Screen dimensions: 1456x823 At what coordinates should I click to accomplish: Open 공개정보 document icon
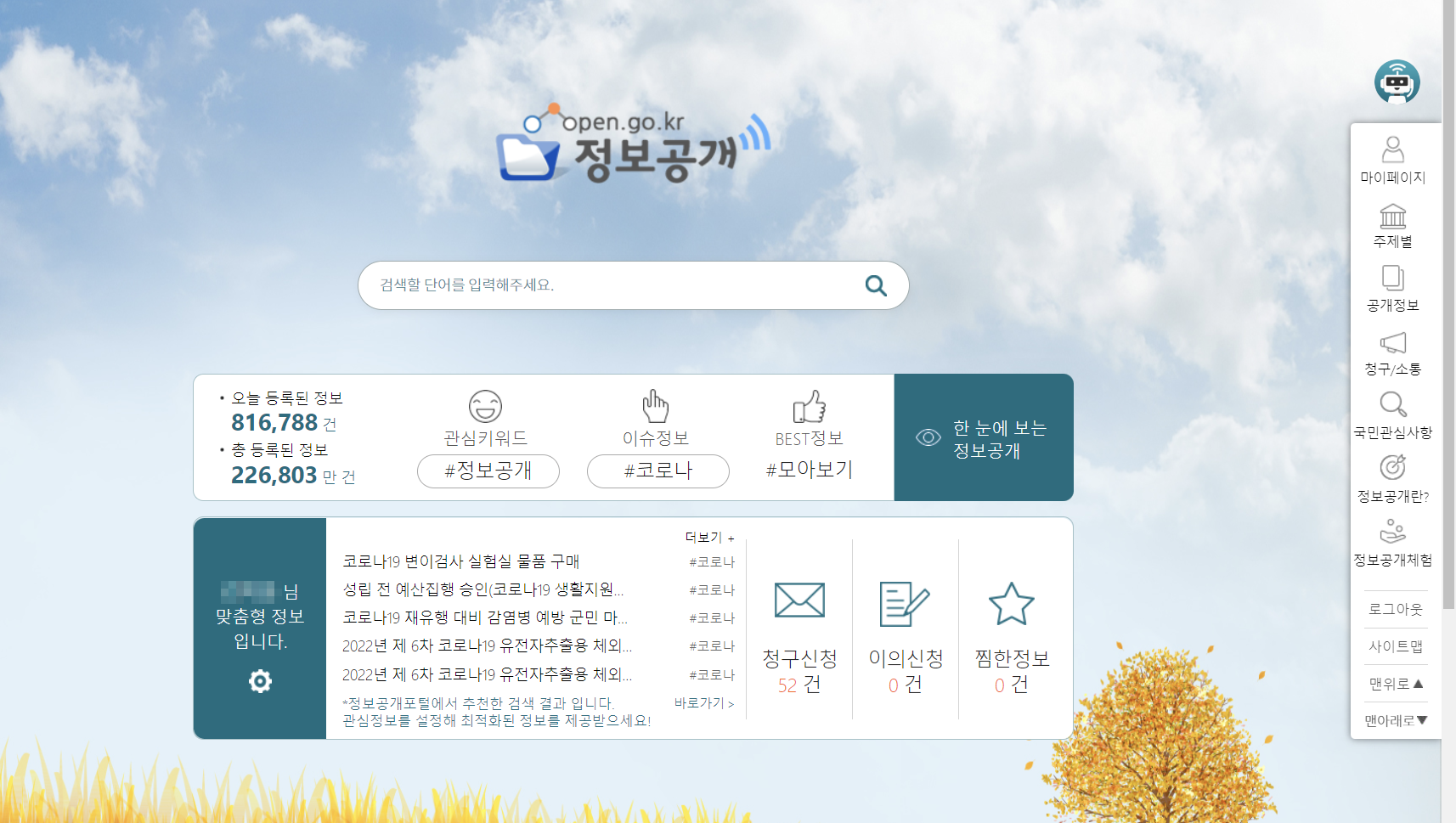pos(1393,279)
